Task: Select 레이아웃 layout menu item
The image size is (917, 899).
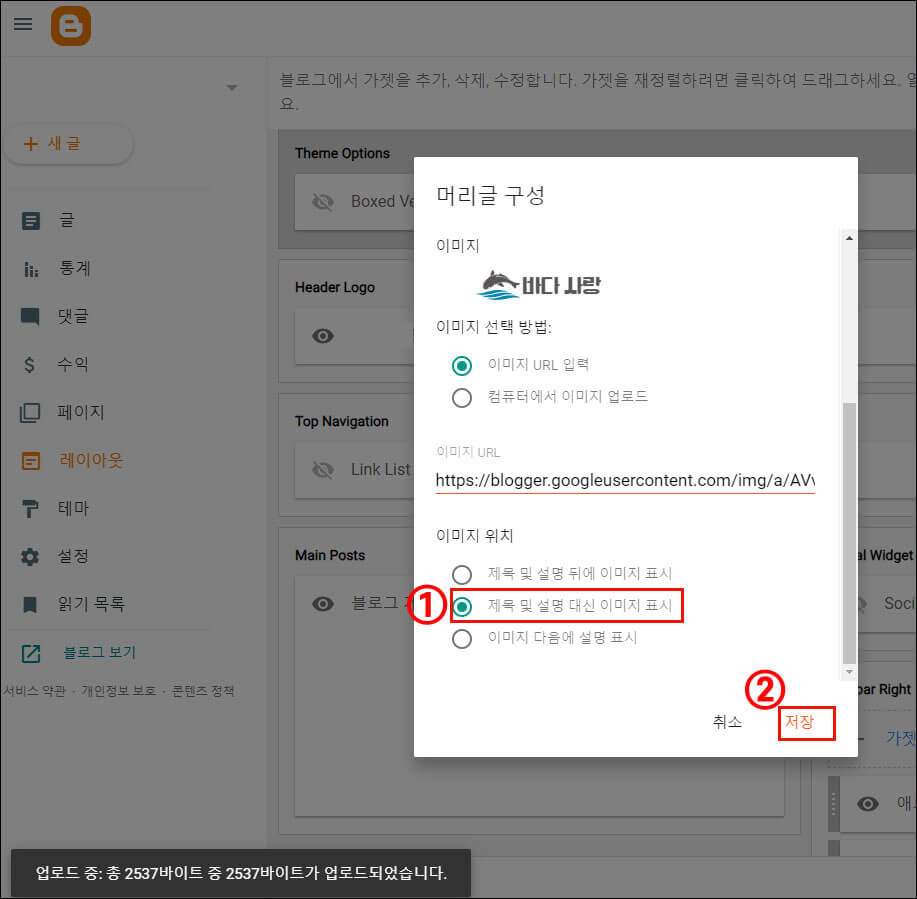Action: (x=91, y=460)
